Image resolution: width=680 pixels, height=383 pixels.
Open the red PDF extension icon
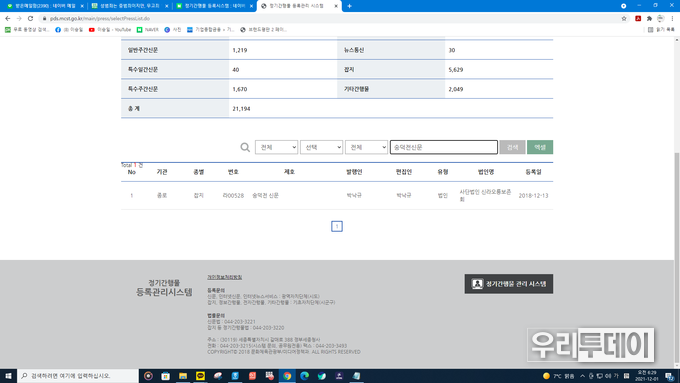638,19
